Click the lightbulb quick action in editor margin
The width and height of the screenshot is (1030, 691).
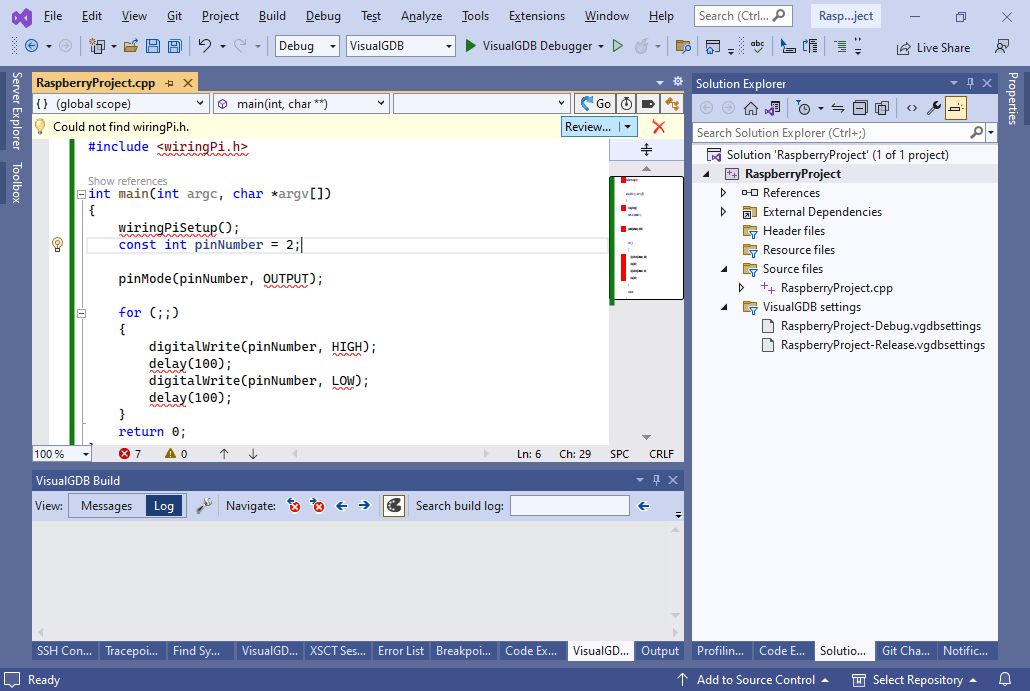[57, 245]
